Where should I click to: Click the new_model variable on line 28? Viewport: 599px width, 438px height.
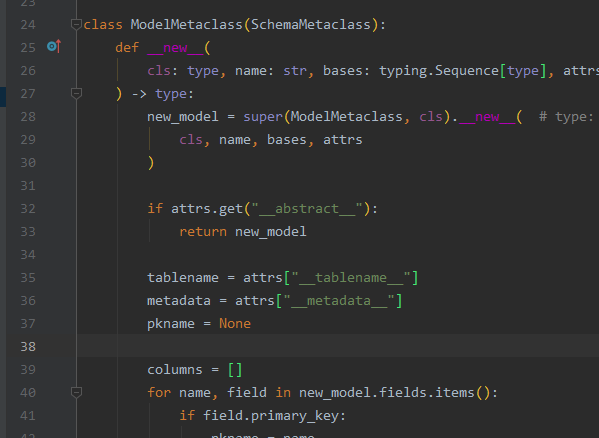pos(183,117)
